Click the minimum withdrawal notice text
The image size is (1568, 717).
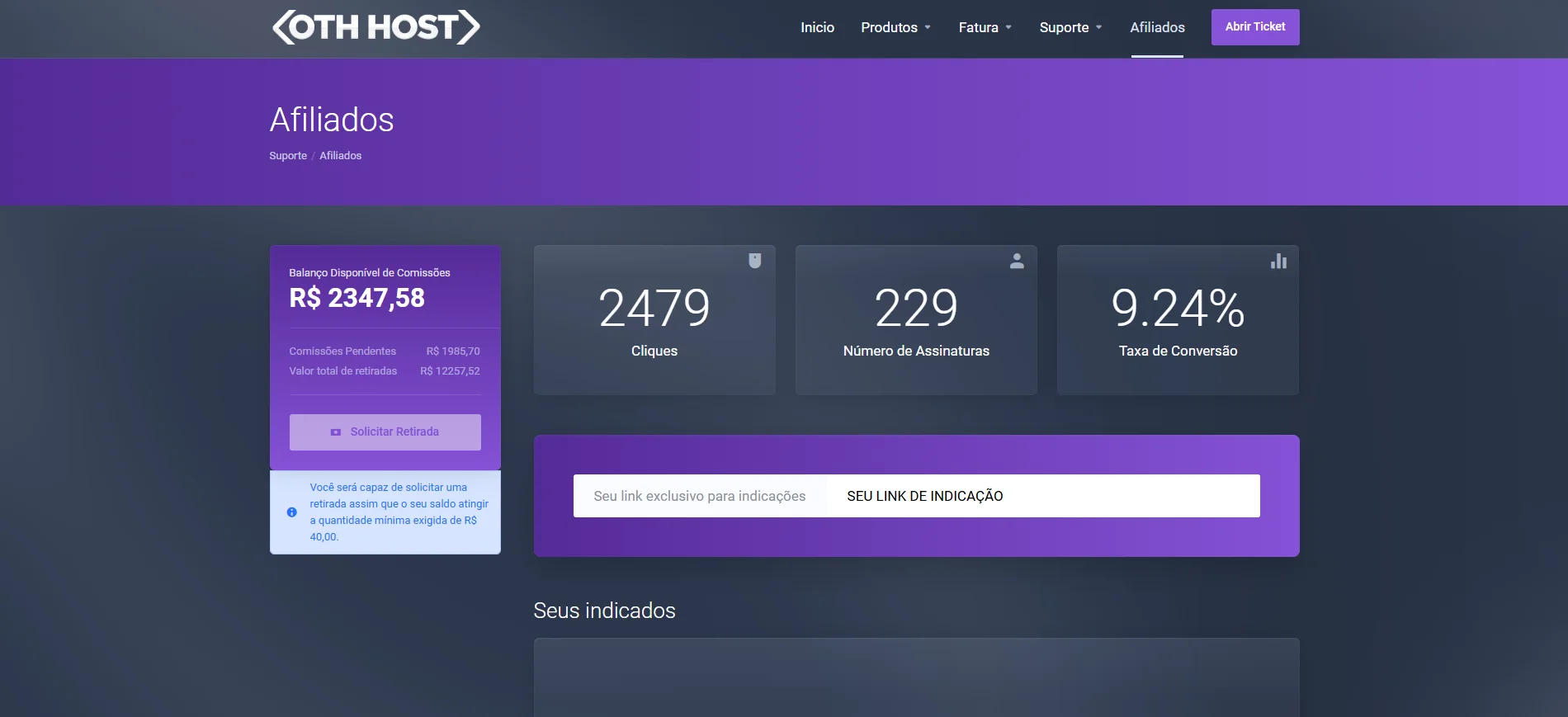[x=399, y=512]
